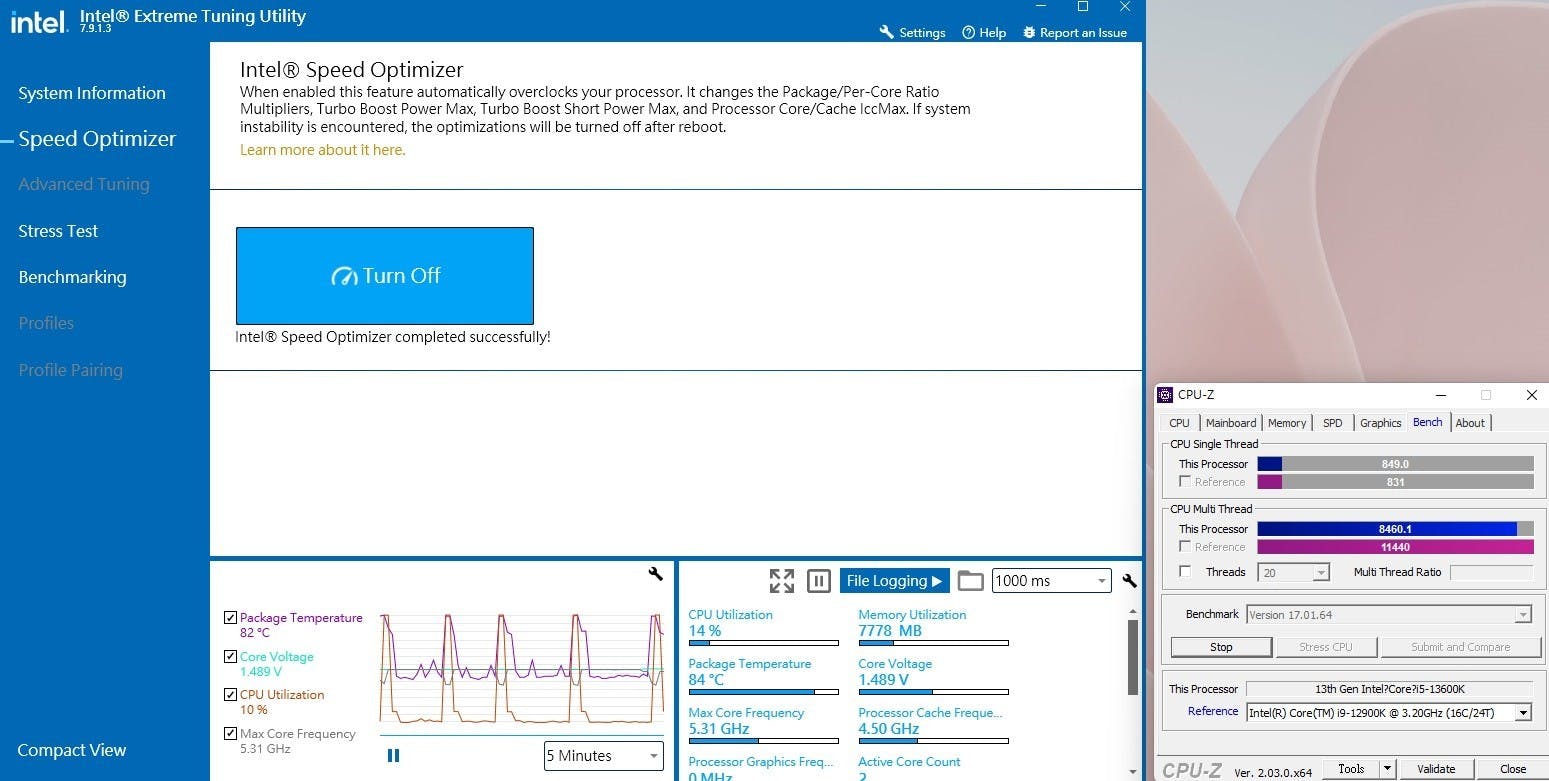
Task: Open the Help question mark icon
Action: pyautogui.click(x=968, y=32)
